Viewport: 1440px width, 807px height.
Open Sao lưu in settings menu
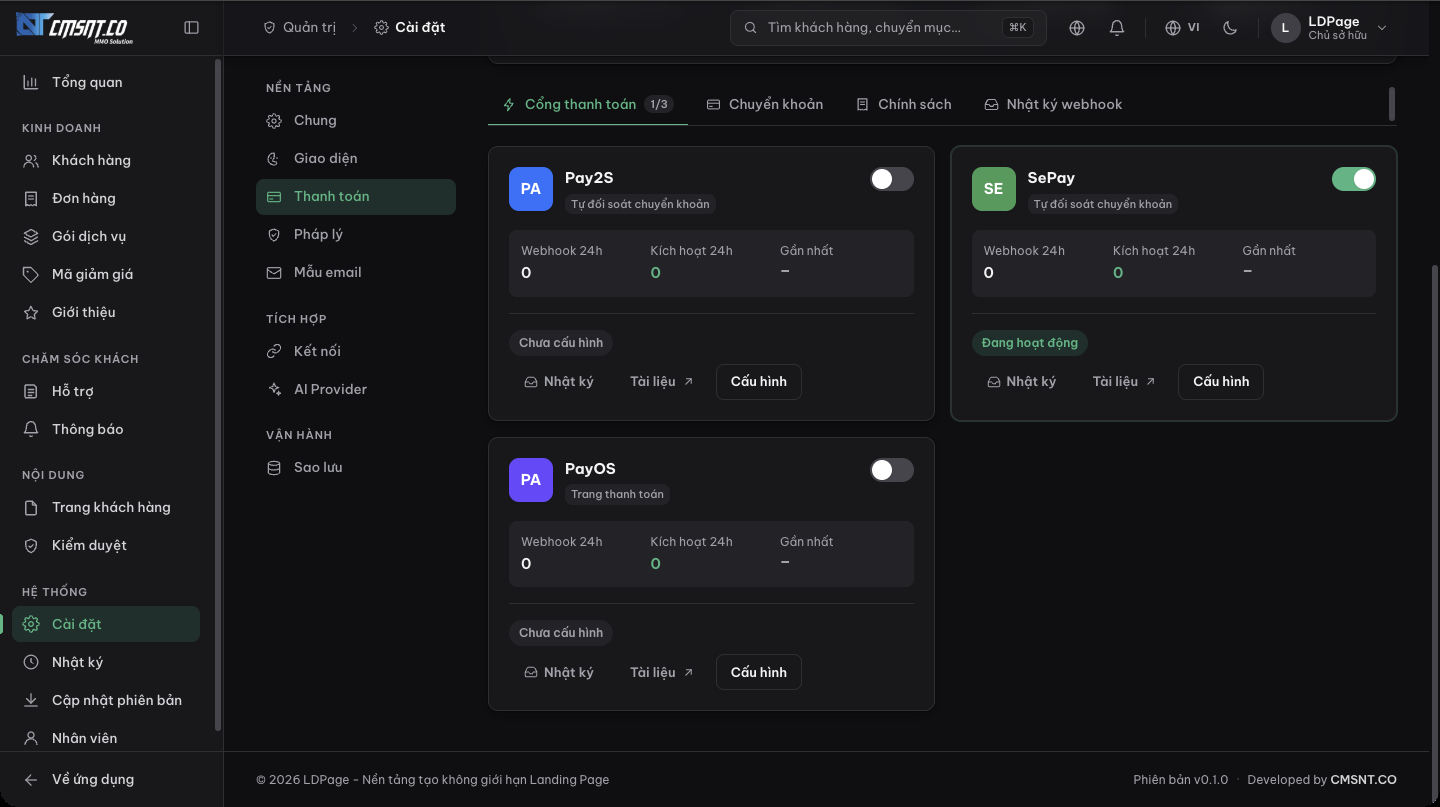[x=356, y=467]
